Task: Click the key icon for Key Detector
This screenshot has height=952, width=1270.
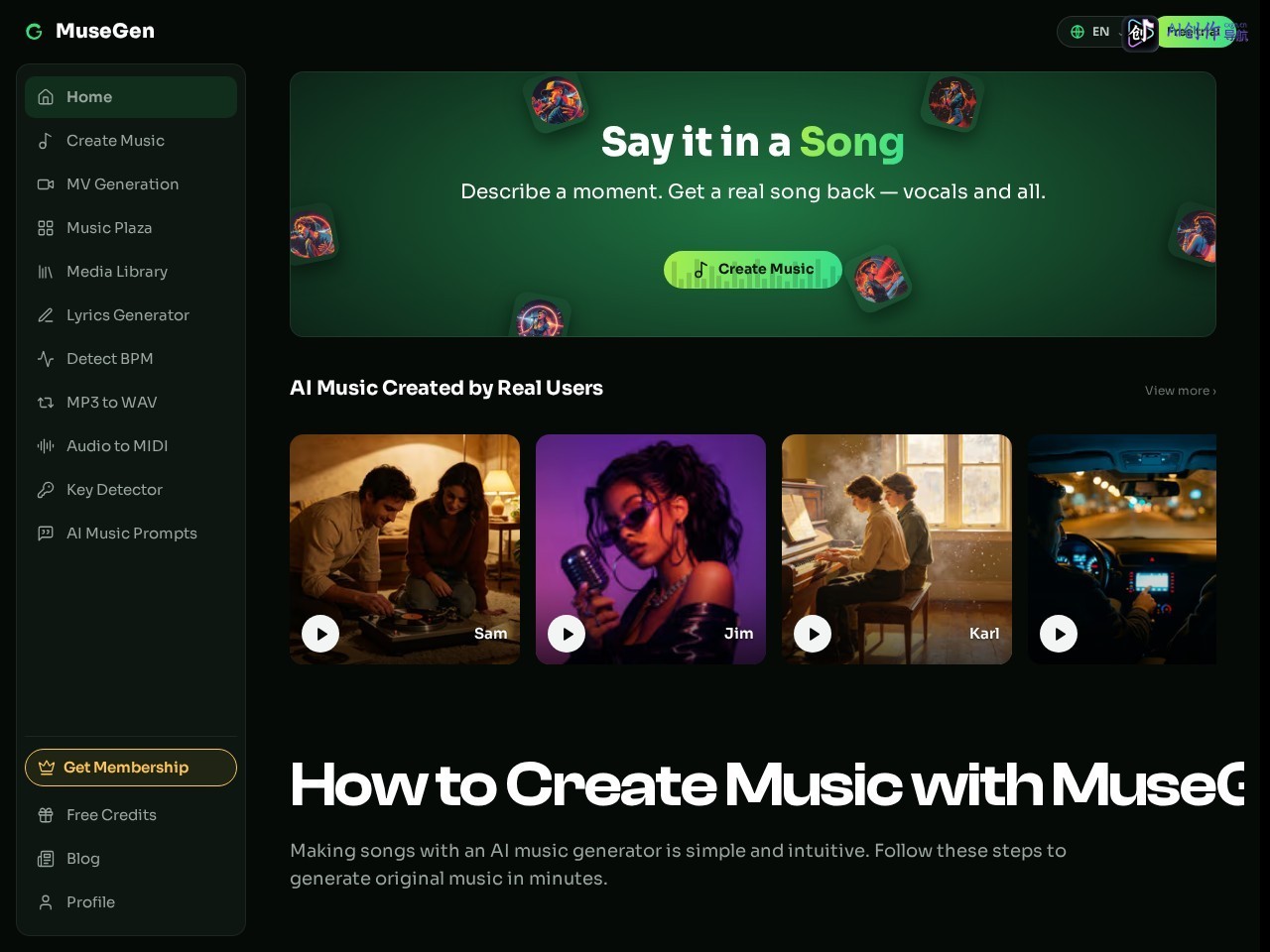Action: 46,490
